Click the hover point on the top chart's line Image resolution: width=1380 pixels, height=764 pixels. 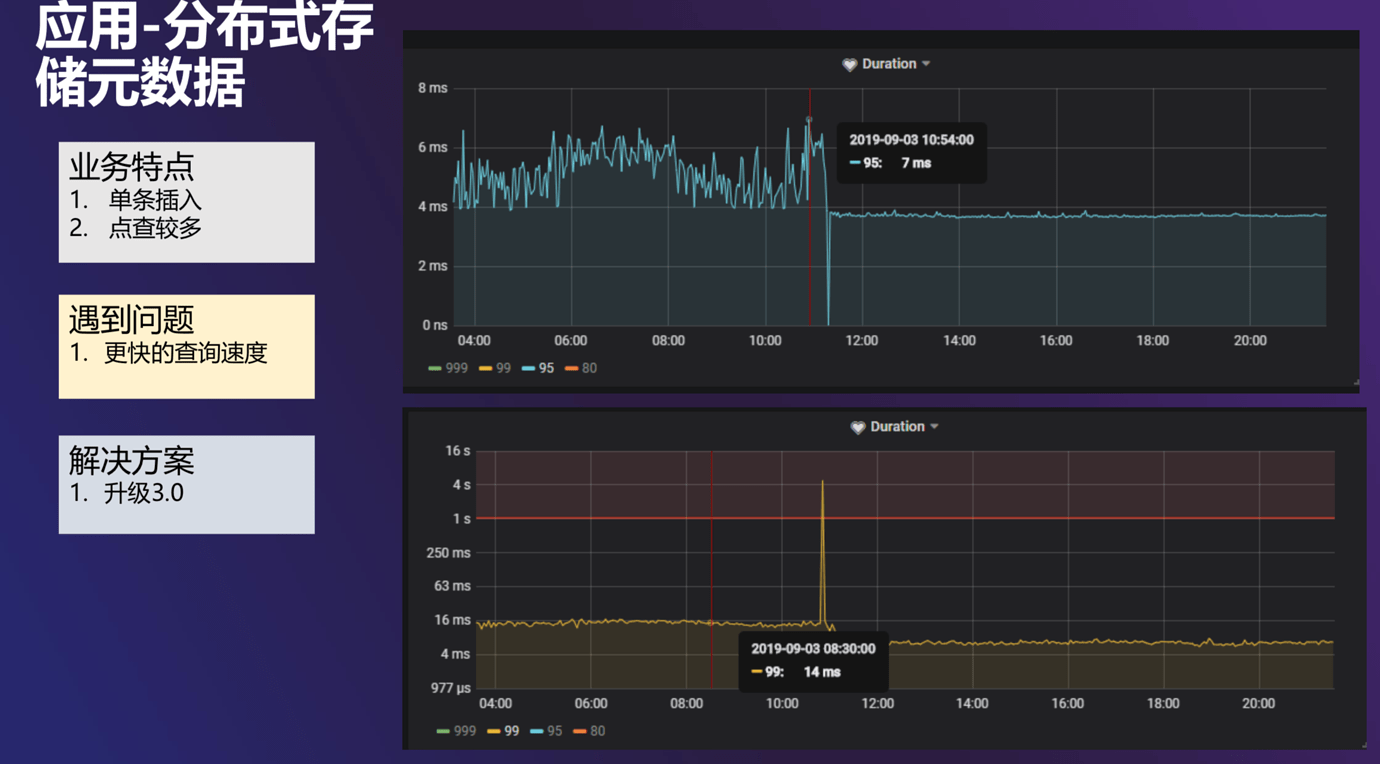(x=809, y=120)
